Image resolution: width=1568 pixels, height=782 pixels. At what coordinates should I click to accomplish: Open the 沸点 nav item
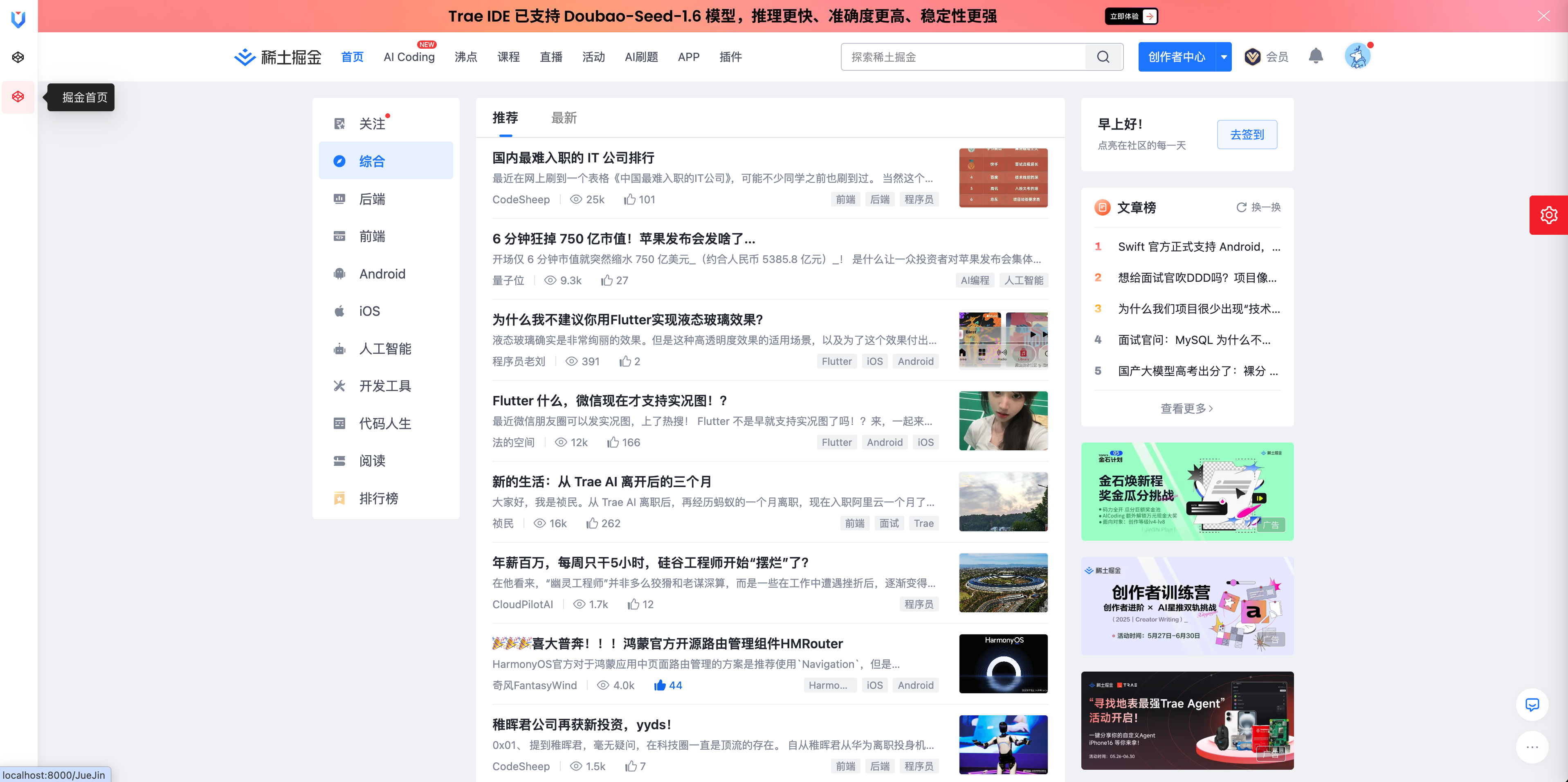coord(466,56)
